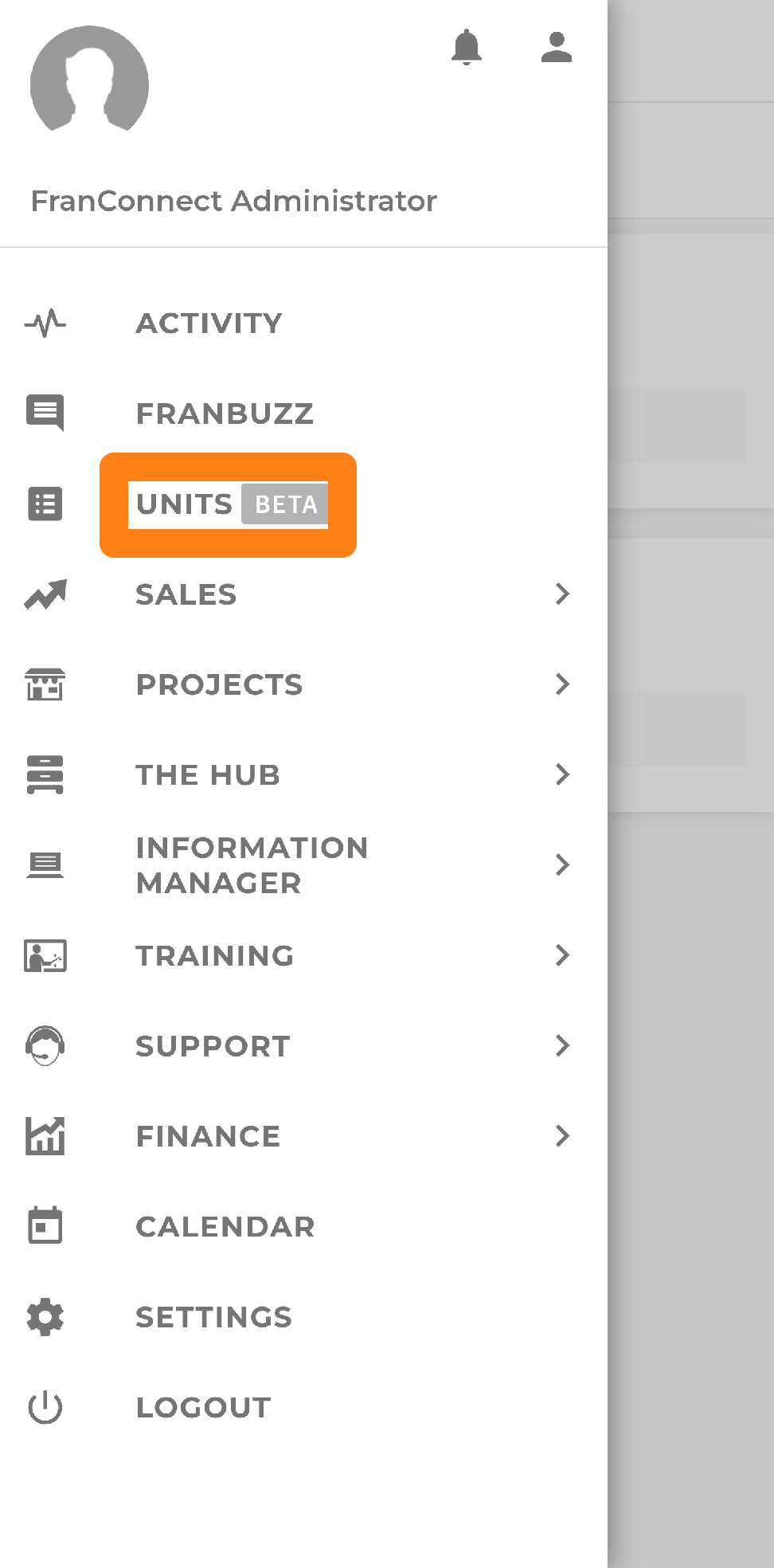Screen dimensions: 774x1568
Task: Tap the user account icon
Action: (x=557, y=47)
